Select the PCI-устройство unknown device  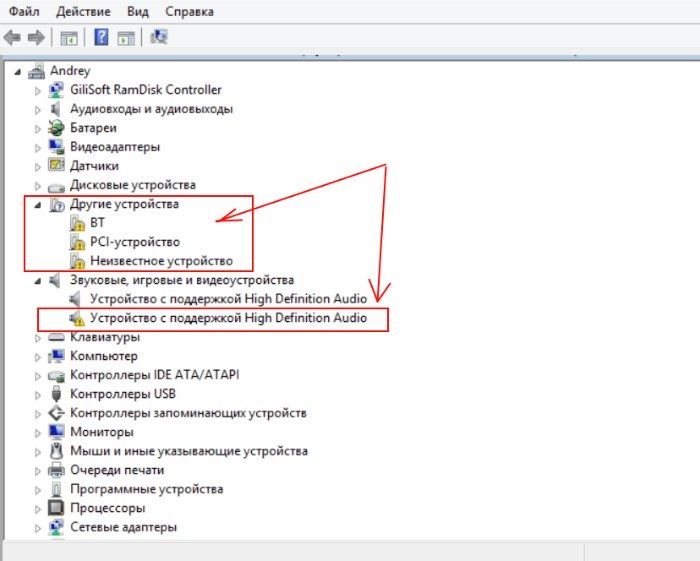click(x=134, y=242)
